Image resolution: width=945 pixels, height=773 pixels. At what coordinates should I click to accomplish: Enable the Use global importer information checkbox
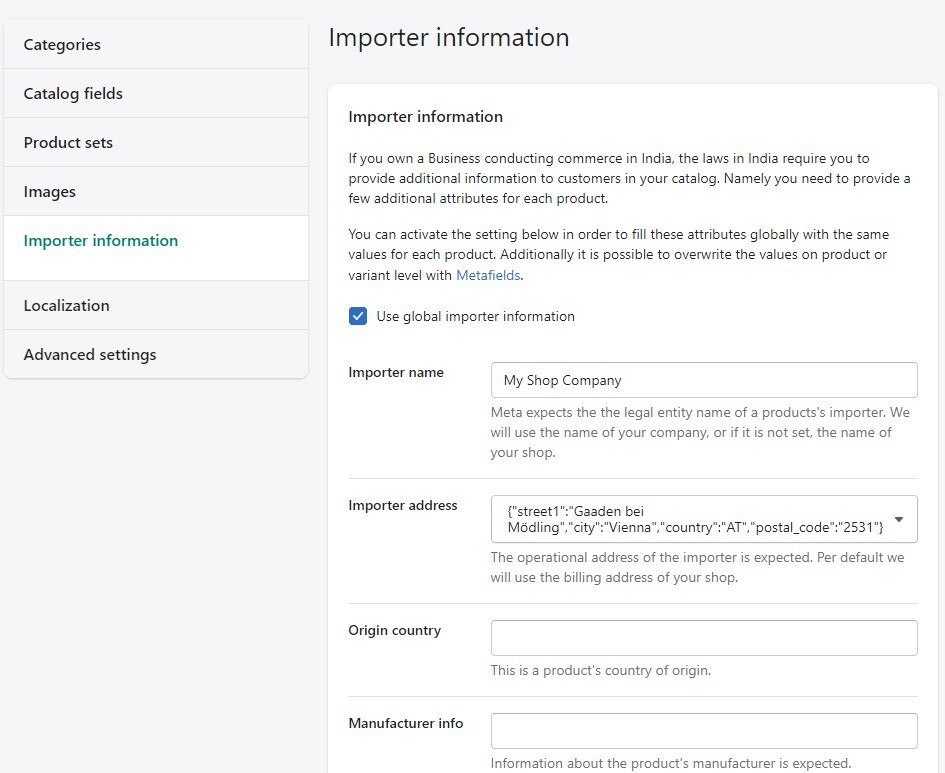358,315
